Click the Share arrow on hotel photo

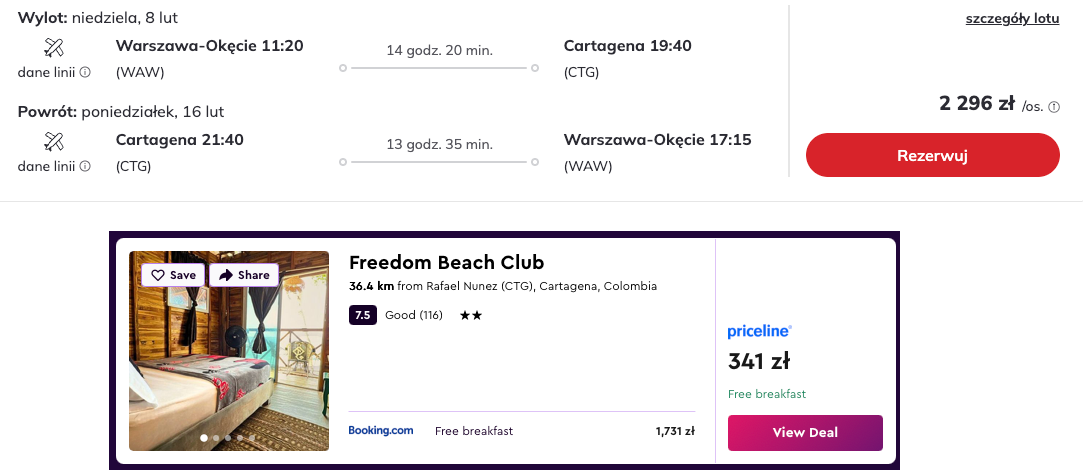click(x=226, y=275)
